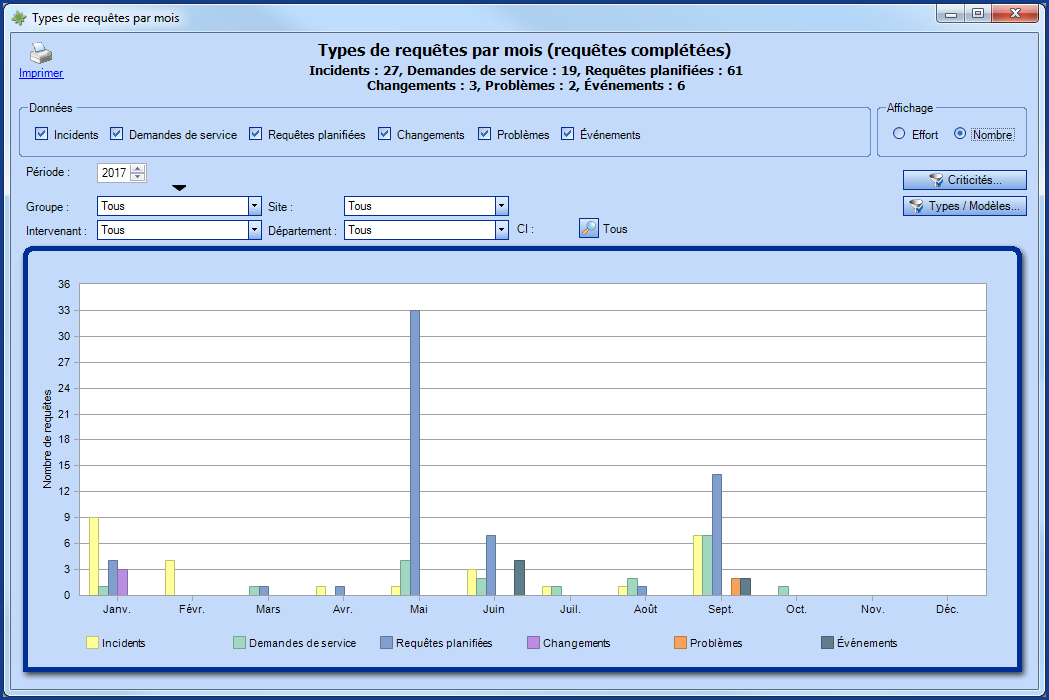Uncheck the Incidents checkbox
Viewport: 1049px width, 700px height.
(x=41, y=133)
